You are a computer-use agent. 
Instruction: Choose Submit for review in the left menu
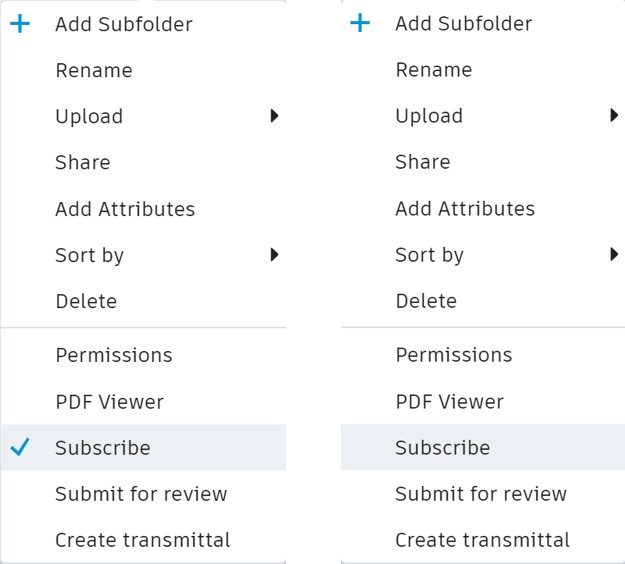coord(141,494)
